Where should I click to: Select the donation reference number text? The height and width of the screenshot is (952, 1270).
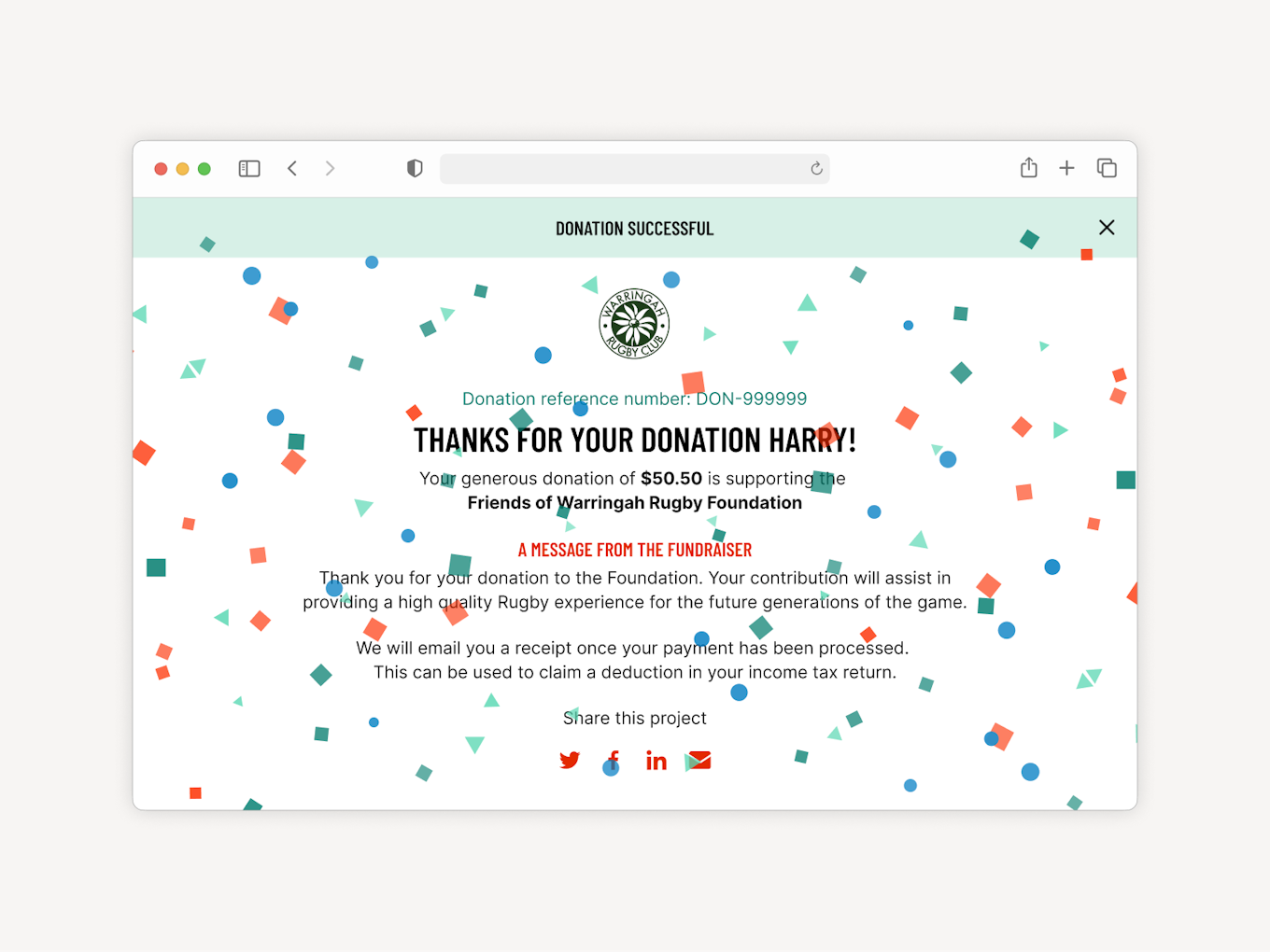pyautogui.click(x=635, y=399)
